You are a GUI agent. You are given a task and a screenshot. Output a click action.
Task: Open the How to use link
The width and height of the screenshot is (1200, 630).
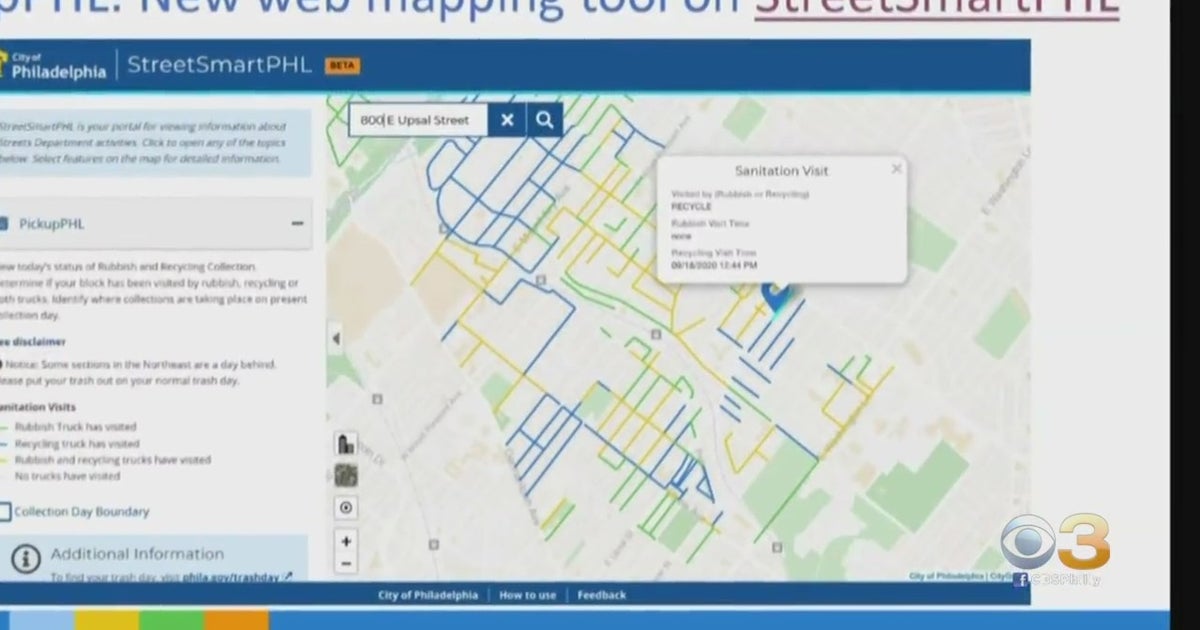(527, 595)
